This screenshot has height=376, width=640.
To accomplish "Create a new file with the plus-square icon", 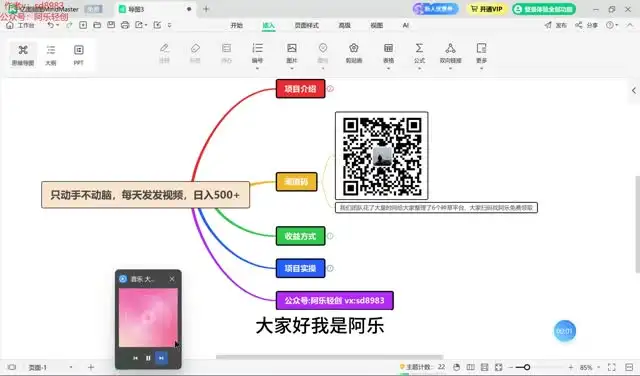I will point(83,25).
